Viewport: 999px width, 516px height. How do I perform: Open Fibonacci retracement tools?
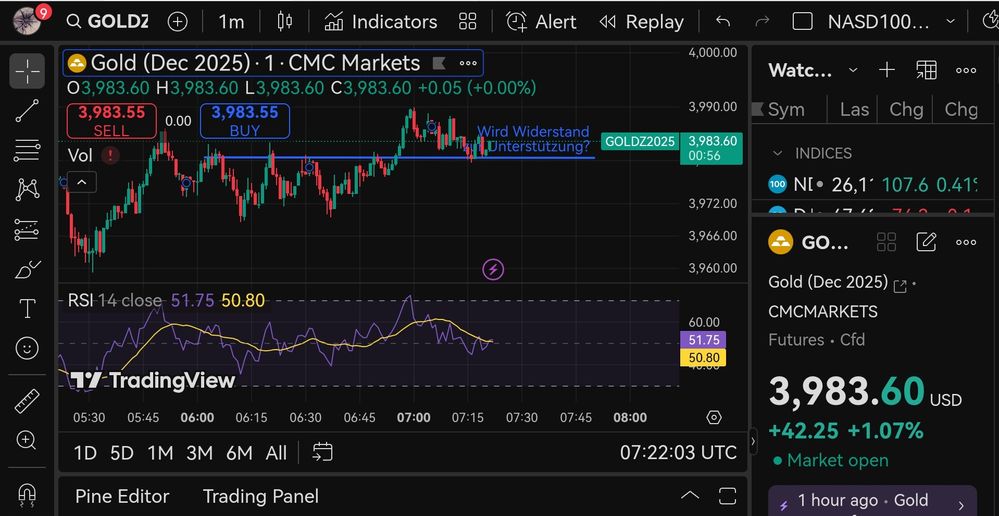27,151
